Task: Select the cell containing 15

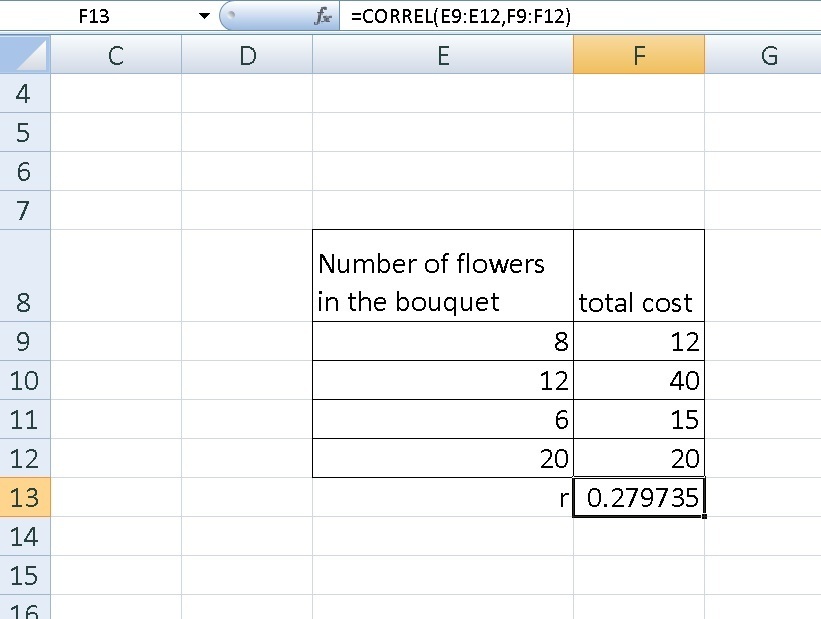Action: tap(639, 419)
